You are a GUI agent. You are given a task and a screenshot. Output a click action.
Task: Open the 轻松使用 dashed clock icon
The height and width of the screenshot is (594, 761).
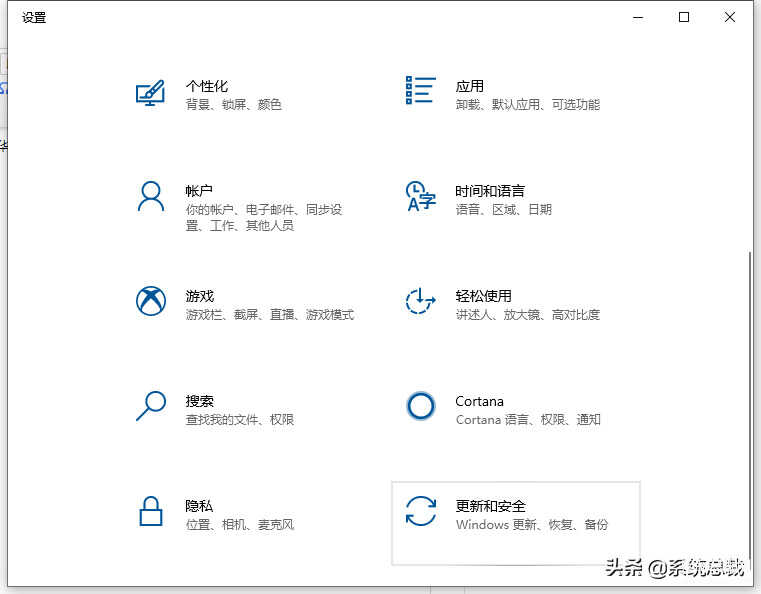tap(420, 301)
